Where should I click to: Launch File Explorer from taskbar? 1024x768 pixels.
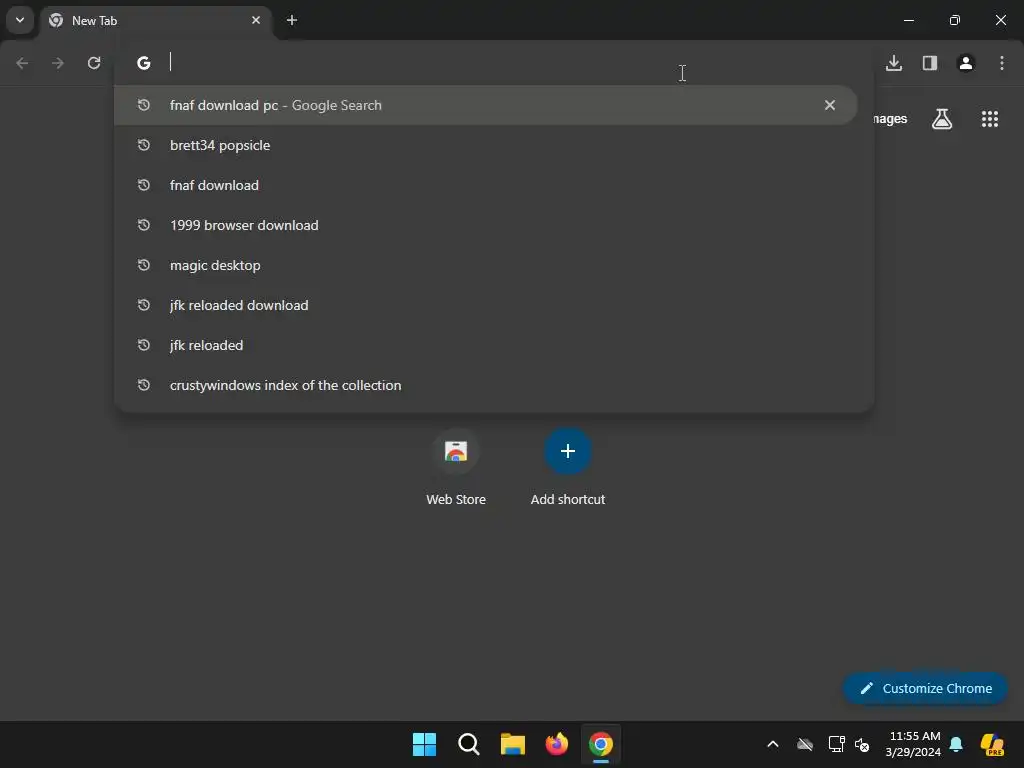coord(513,744)
